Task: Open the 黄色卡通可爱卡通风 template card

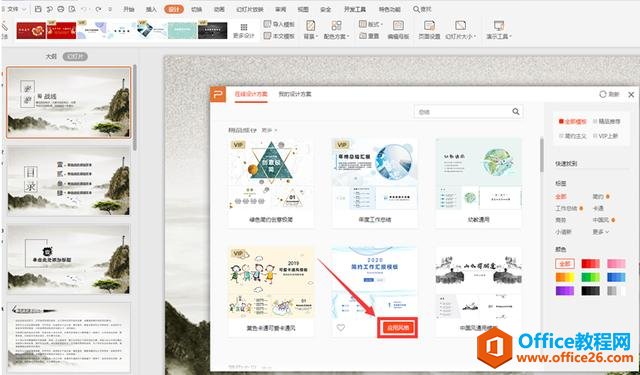Action: tap(271, 291)
